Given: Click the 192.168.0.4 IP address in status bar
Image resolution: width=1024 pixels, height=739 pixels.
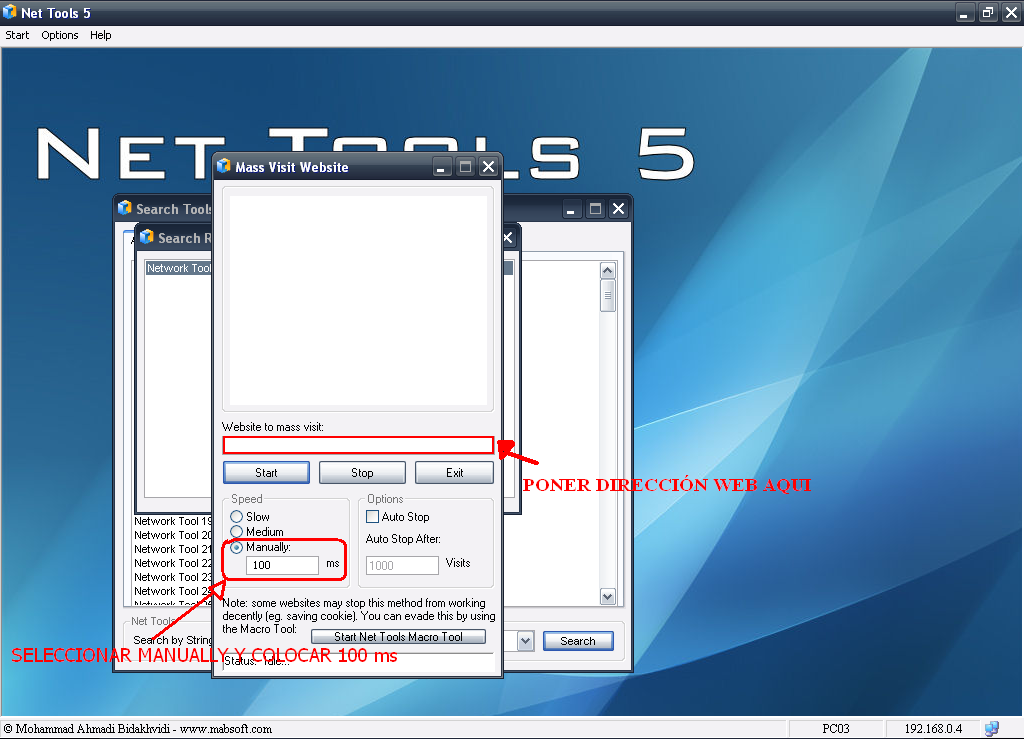Looking at the screenshot, I should point(933,729).
